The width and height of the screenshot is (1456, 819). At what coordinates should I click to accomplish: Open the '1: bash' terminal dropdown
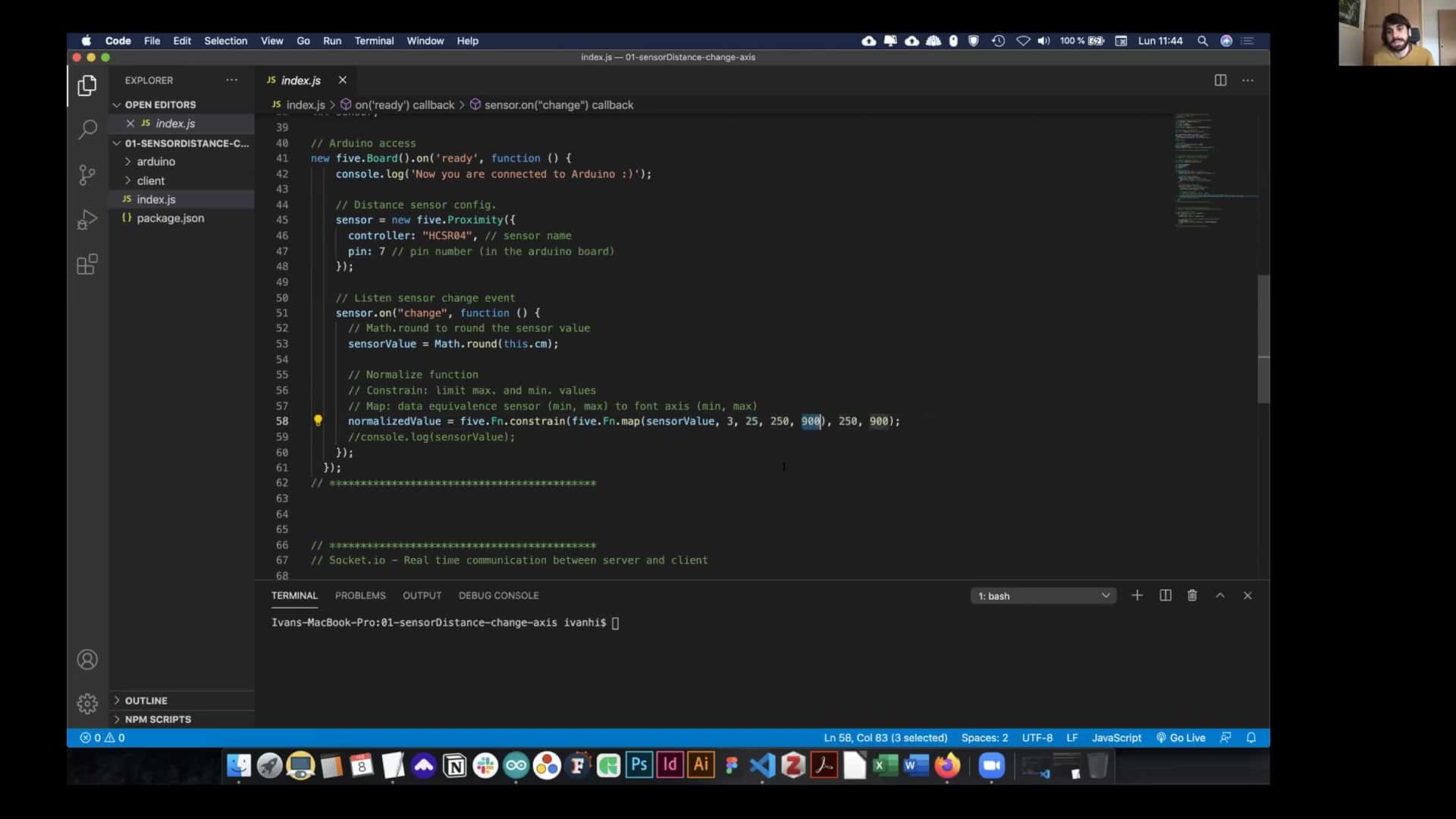tap(1043, 595)
